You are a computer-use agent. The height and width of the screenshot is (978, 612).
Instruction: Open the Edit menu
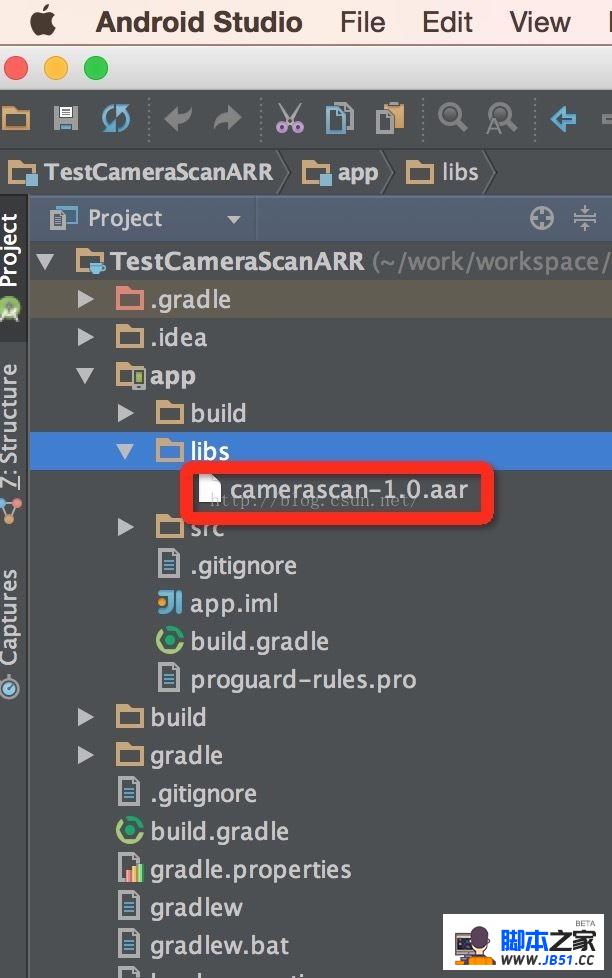pyautogui.click(x=447, y=22)
